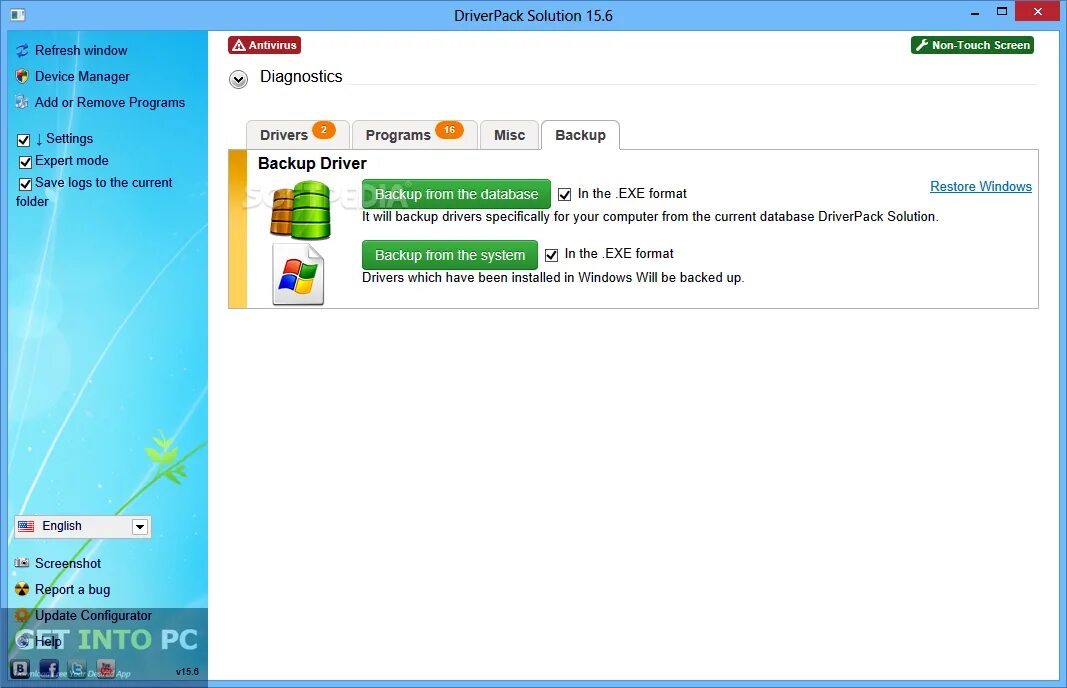Click the Report a bug radiation icon

pyautogui.click(x=21, y=589)
